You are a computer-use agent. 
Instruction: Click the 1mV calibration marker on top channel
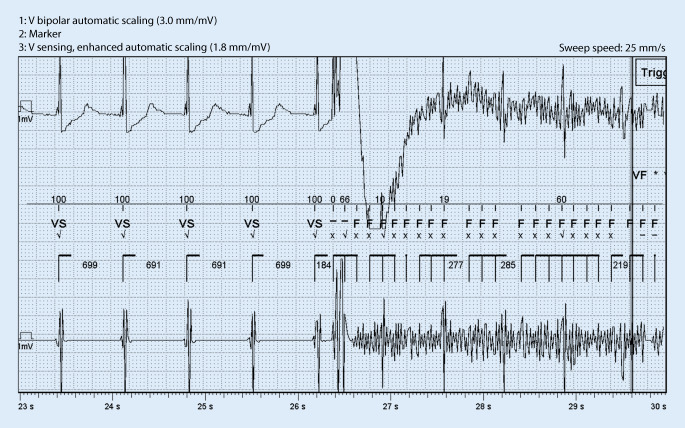pos(25,110)
